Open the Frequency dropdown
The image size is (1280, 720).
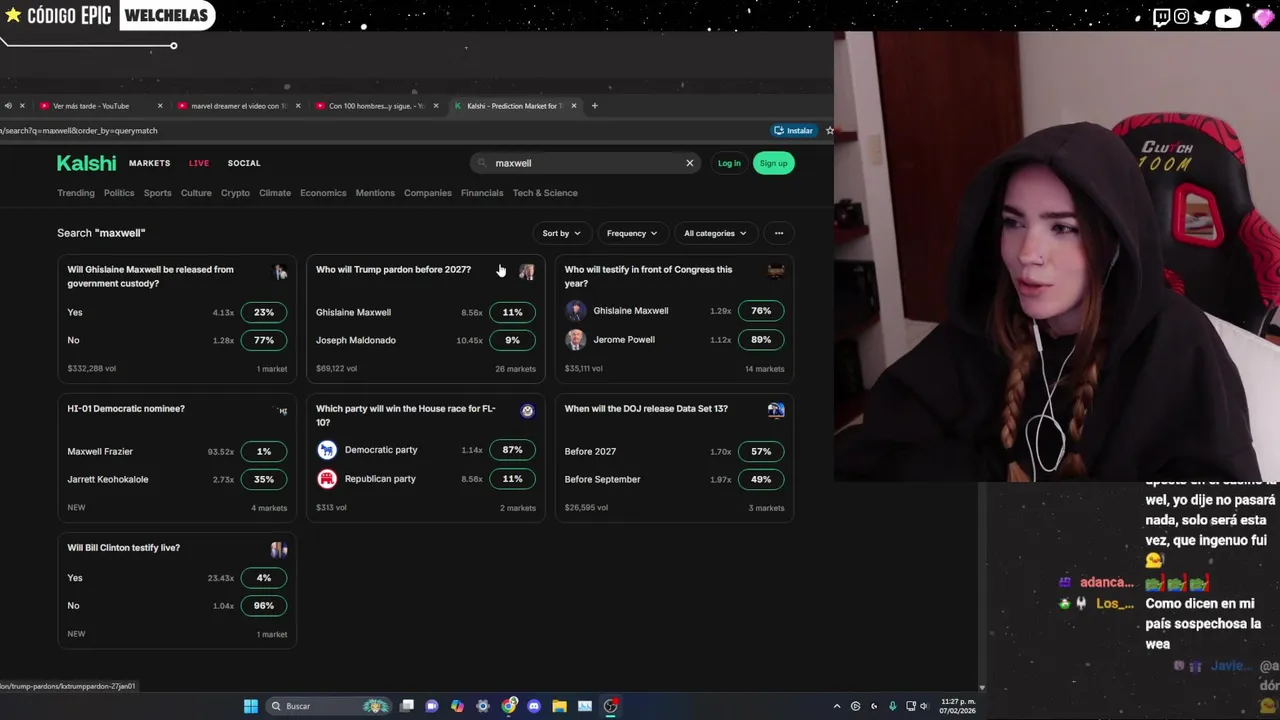point(632,233)
